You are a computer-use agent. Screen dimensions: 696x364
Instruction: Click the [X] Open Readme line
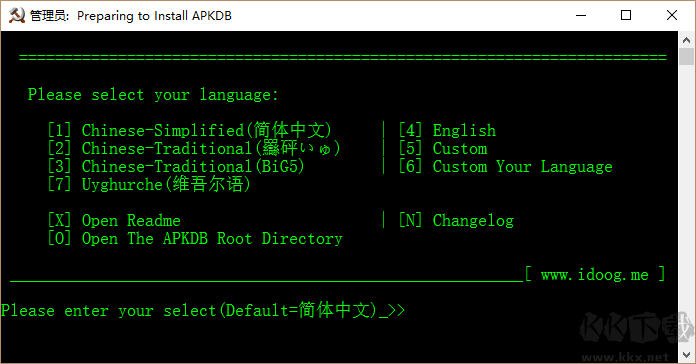[x=114, y=220]
